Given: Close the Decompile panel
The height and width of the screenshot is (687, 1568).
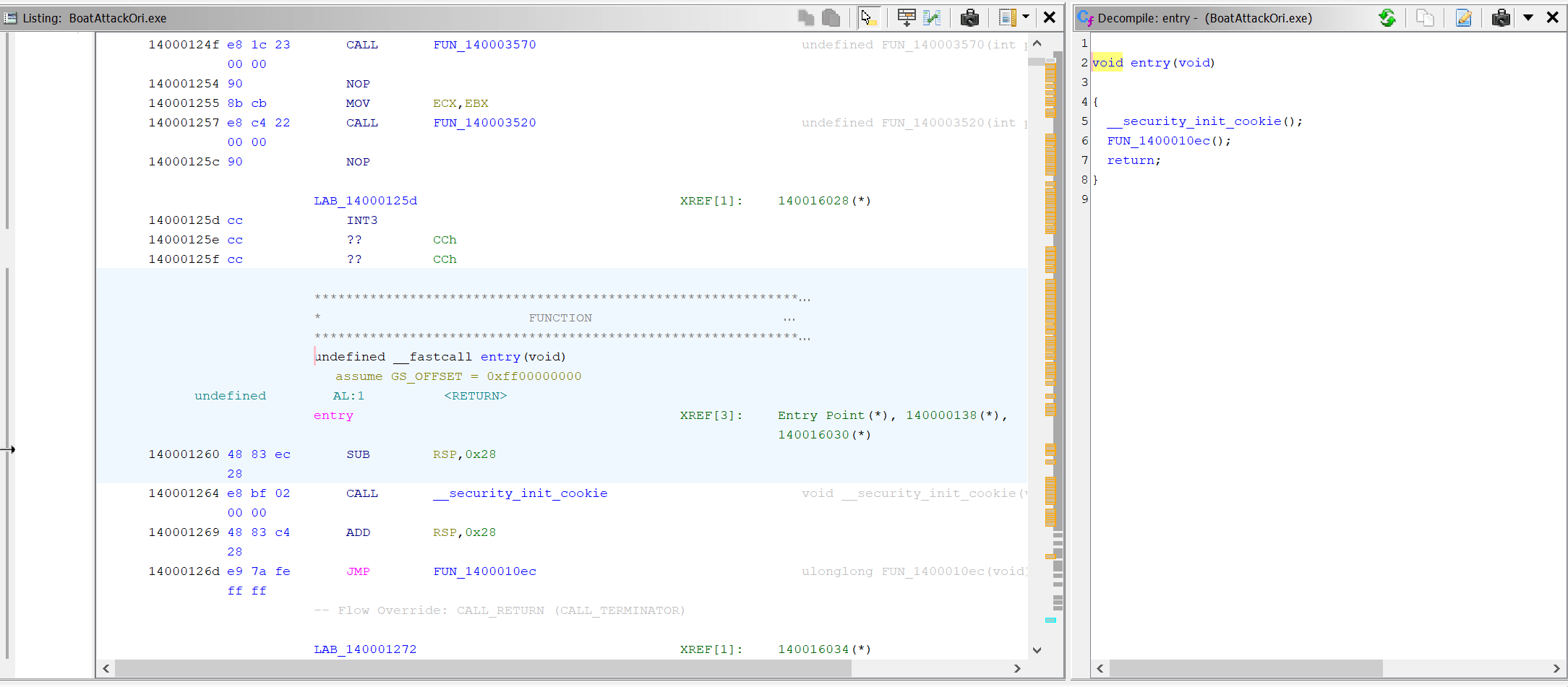Looking at the screenshot, I should pos(1552,17).
